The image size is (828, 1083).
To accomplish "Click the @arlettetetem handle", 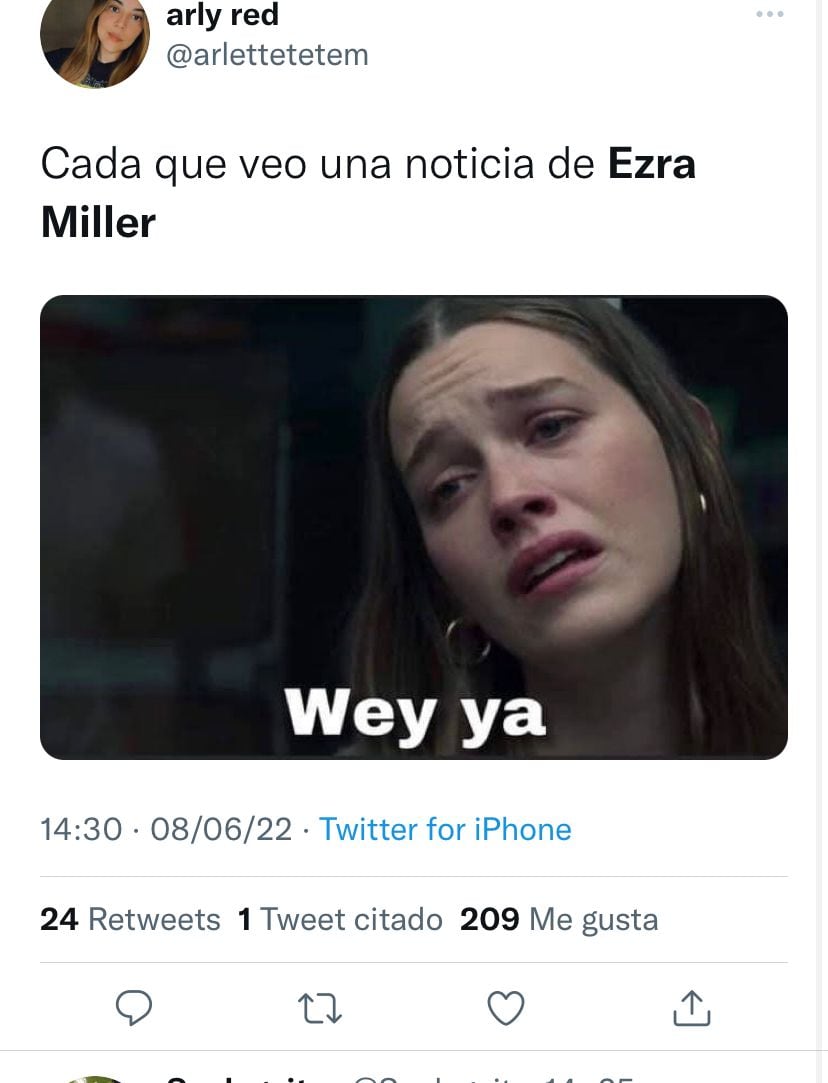I will coord(267,55).
